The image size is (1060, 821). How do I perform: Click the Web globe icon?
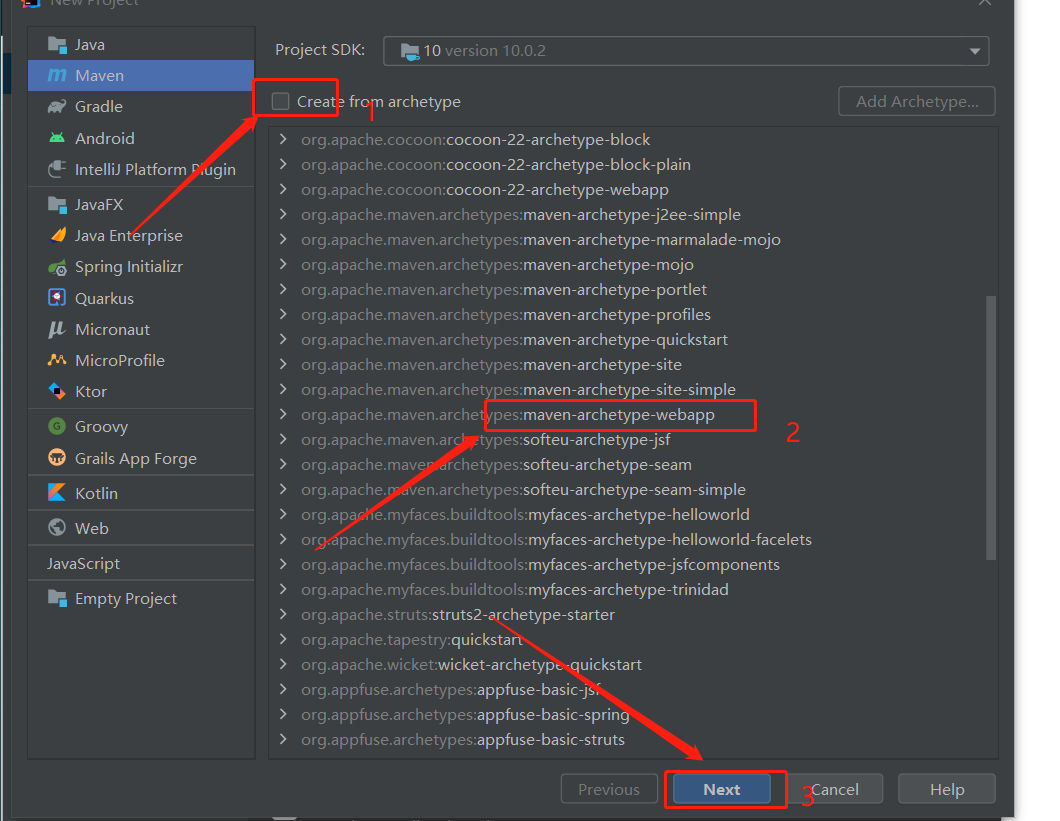(57, 527)
